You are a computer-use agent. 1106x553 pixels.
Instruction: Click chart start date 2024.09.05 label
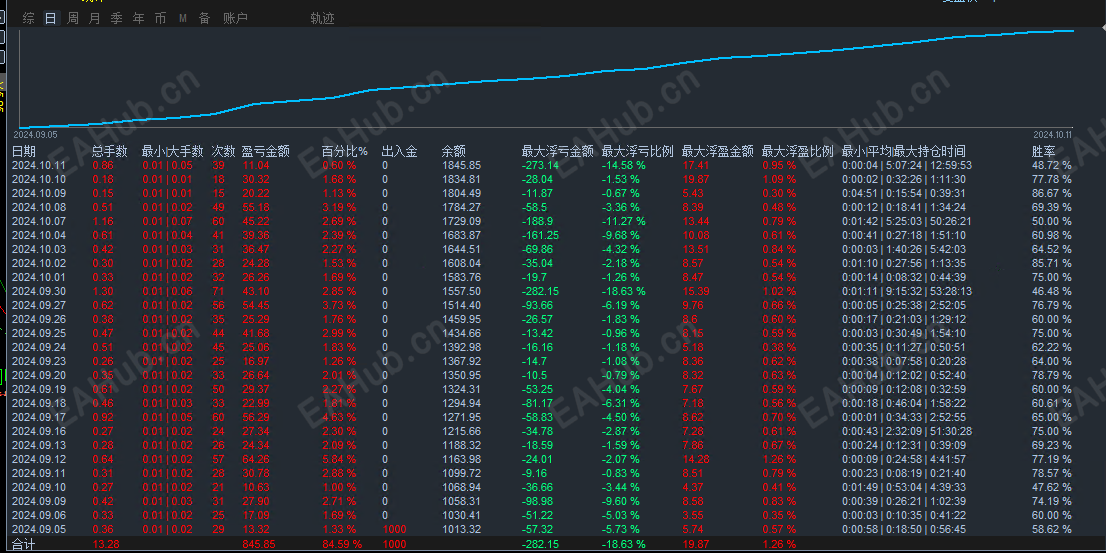35,134
